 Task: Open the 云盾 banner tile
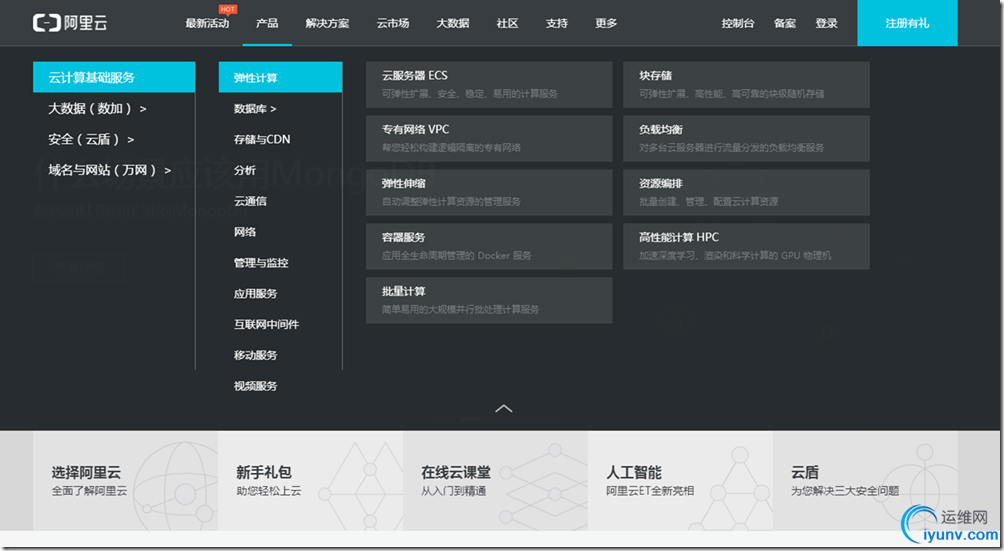(x=865, y=481)
